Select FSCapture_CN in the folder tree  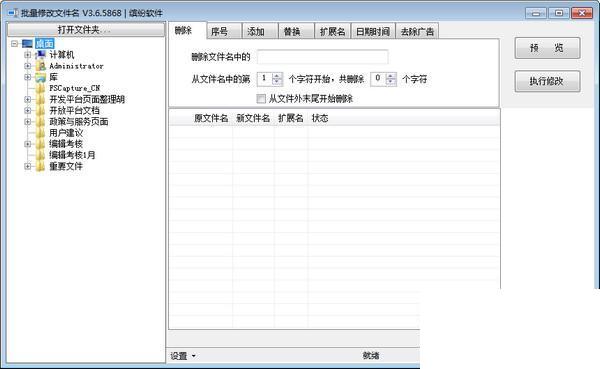pos(74,88)
